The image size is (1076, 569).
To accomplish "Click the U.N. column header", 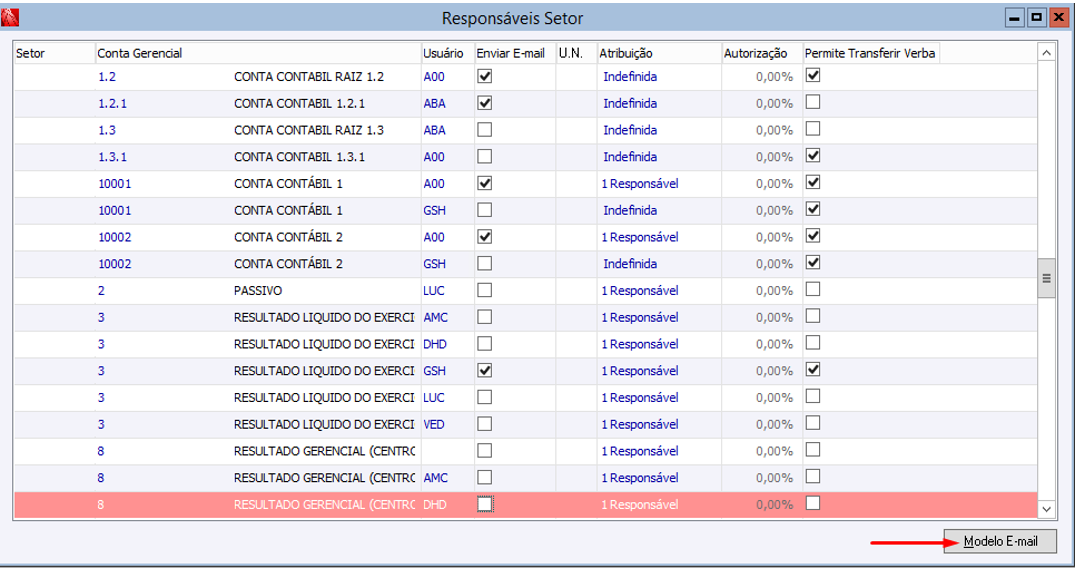I will click(x=576, y=53).
